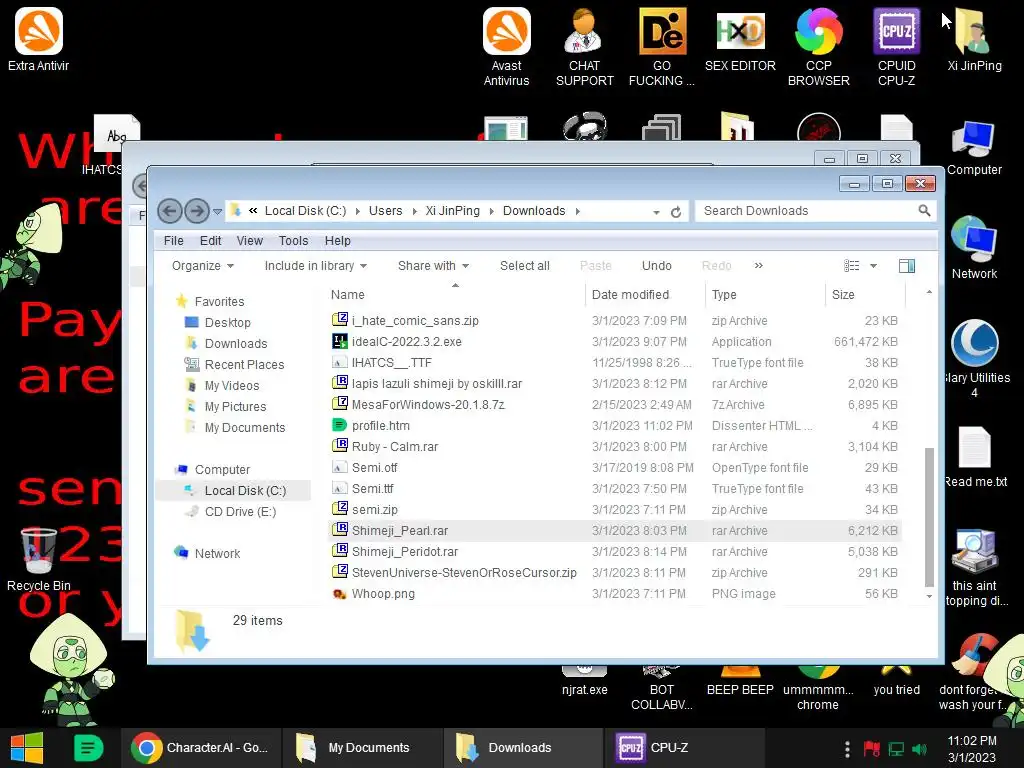1024x768 pixels.
Task: Open the address bar history dropdown
Action: point(656,212)
